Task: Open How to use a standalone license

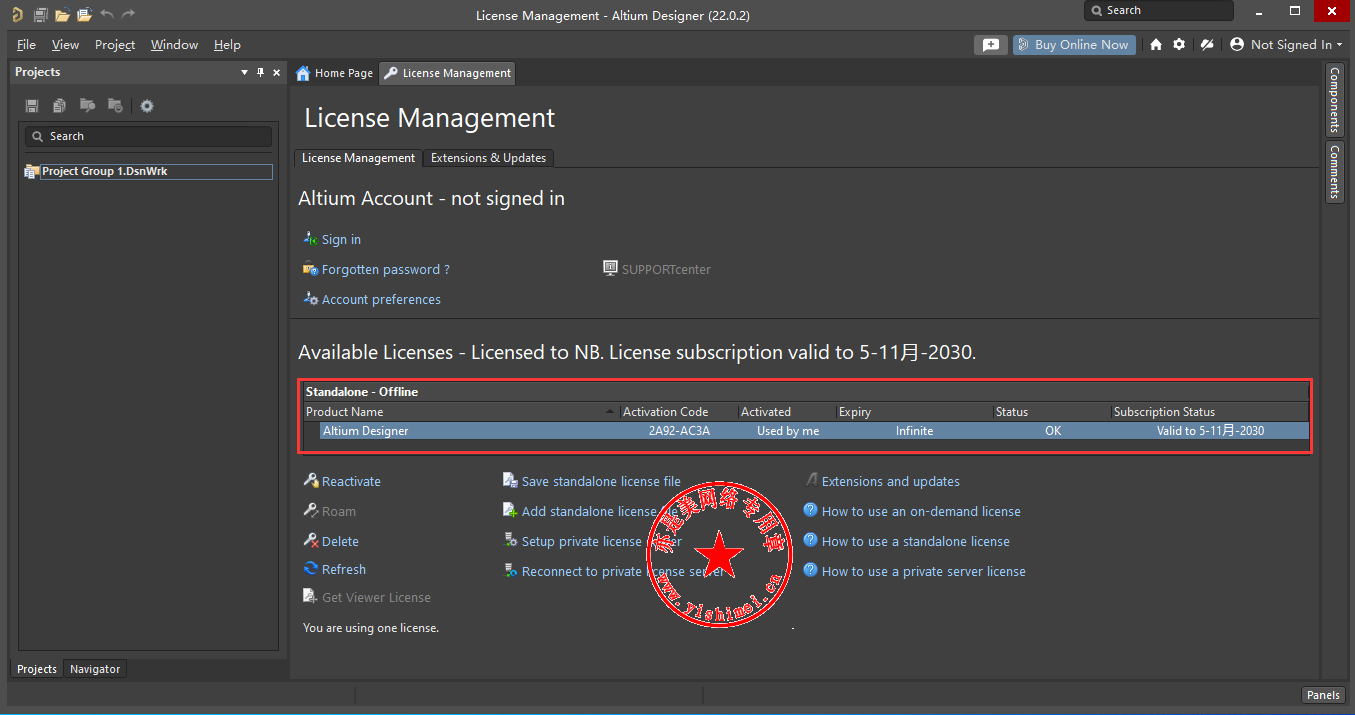Action: coord(915,542)
